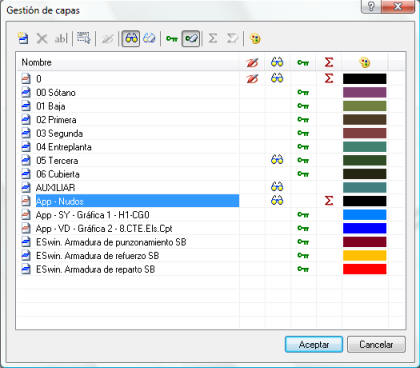Image resolution: width=420 pixels, height=368 pixels.
Task: Toggle lock key on 03 Segunda
Action: coord(303,133)
